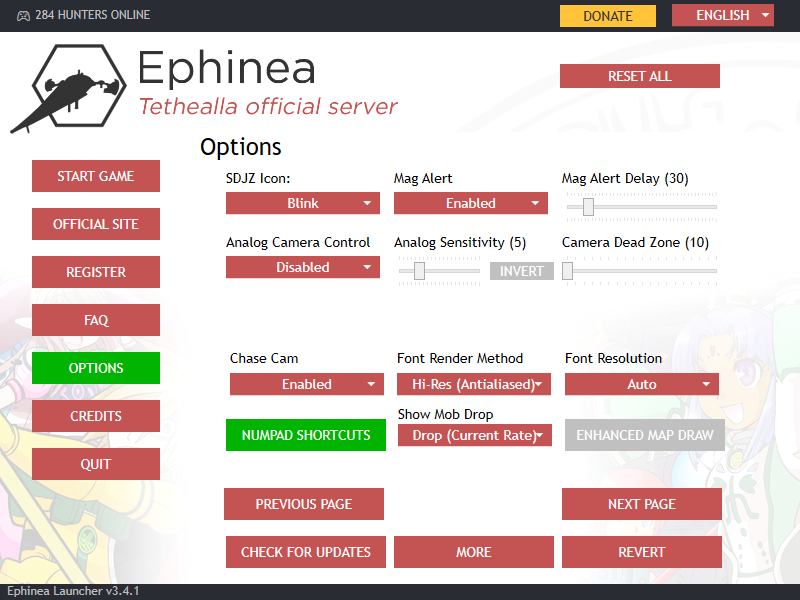Select OPTIONS in the left menu
The width and height of the screenshot is (800, 600).
(96, 368)
